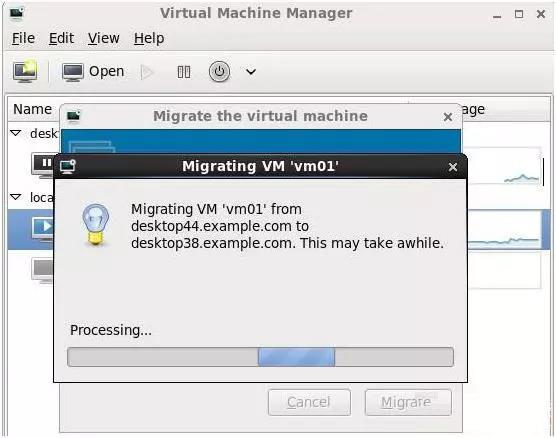Pause the virtual machine from toolbar

click(x=184, y=72)
